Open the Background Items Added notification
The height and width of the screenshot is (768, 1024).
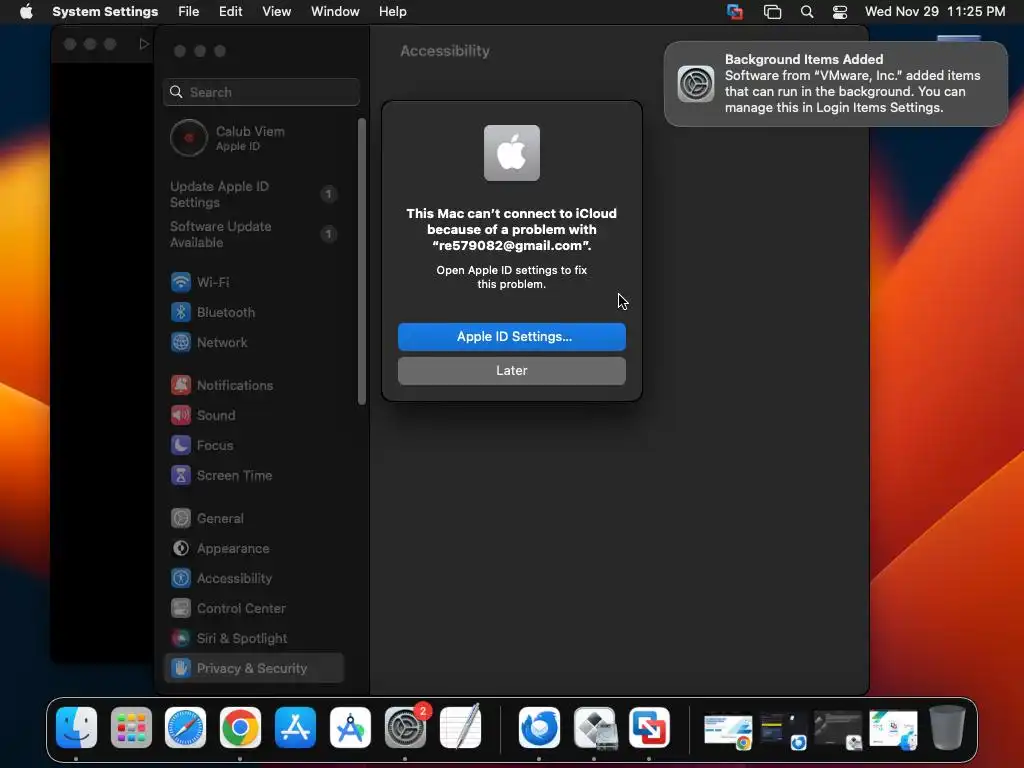[x=835, y=84]
